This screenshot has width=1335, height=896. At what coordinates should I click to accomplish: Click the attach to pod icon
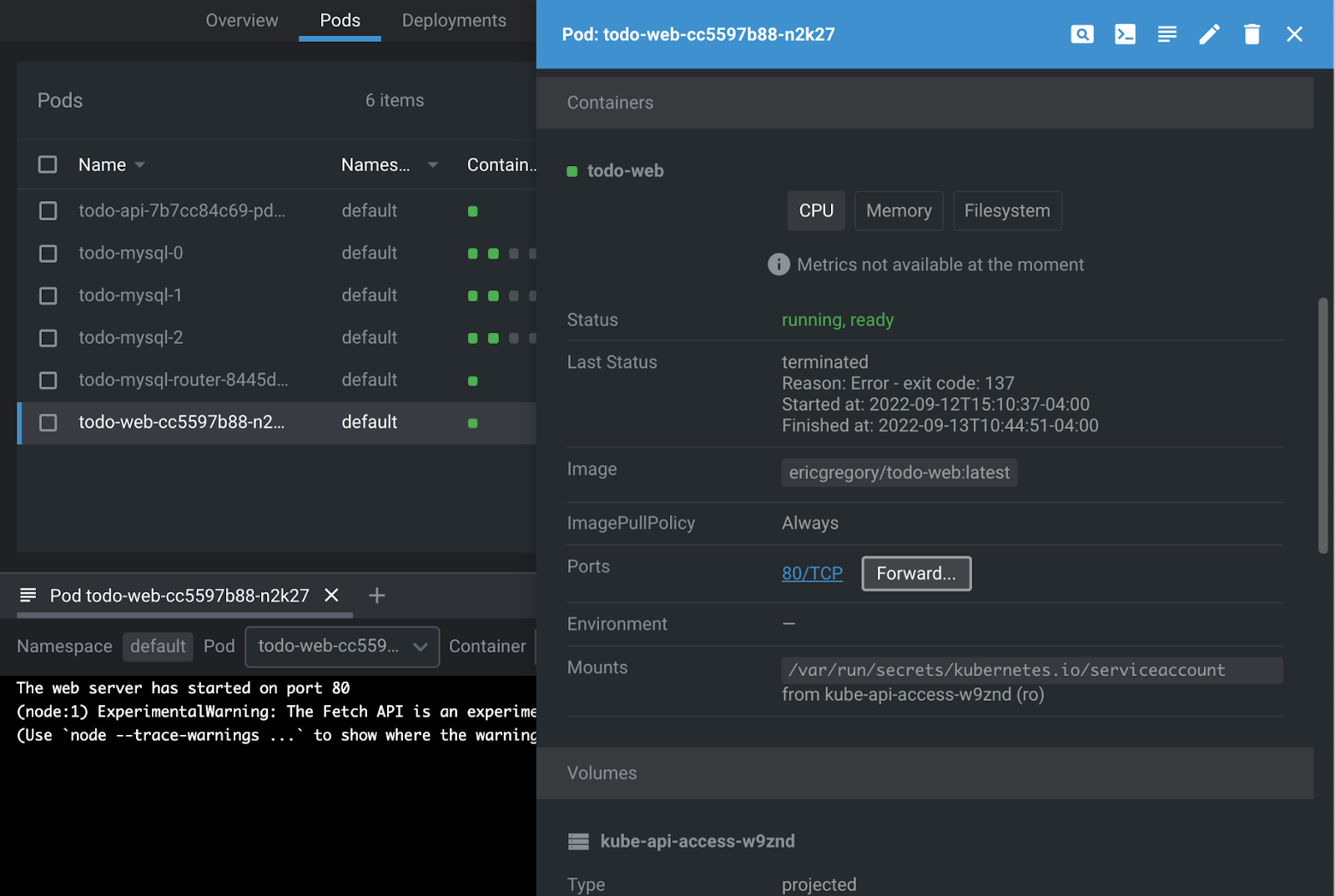[x=1082, y=34]
